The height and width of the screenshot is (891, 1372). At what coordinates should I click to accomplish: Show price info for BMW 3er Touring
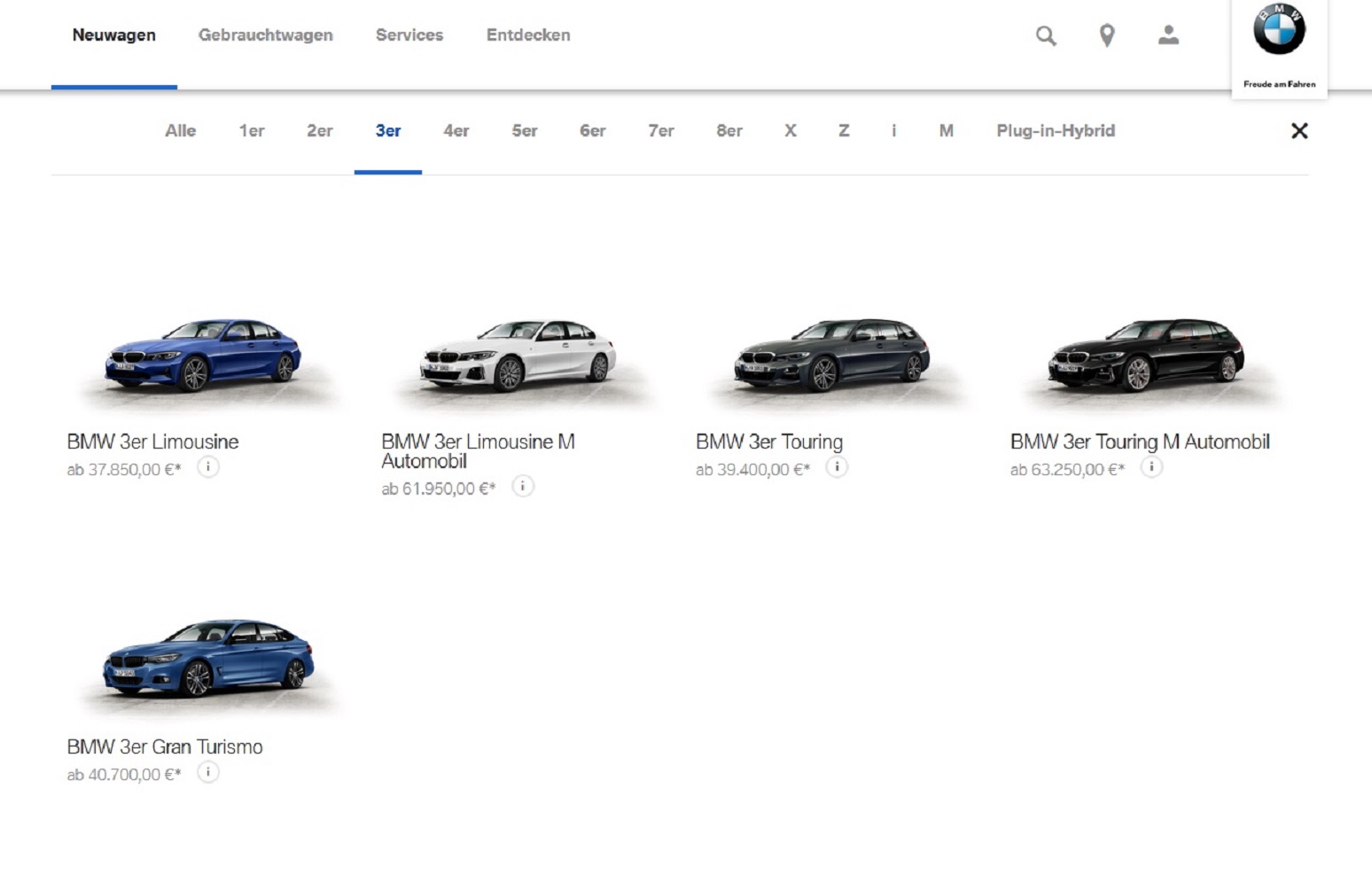pos(837,467)
